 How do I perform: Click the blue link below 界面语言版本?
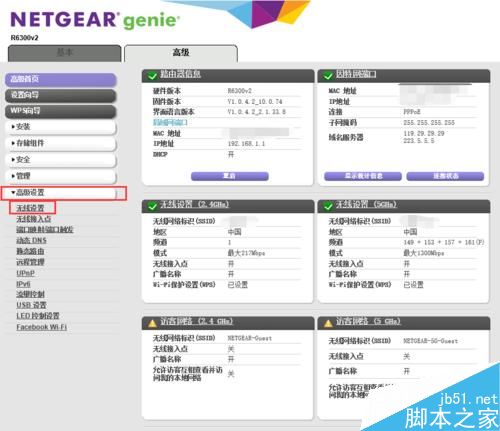pos(170,122)
